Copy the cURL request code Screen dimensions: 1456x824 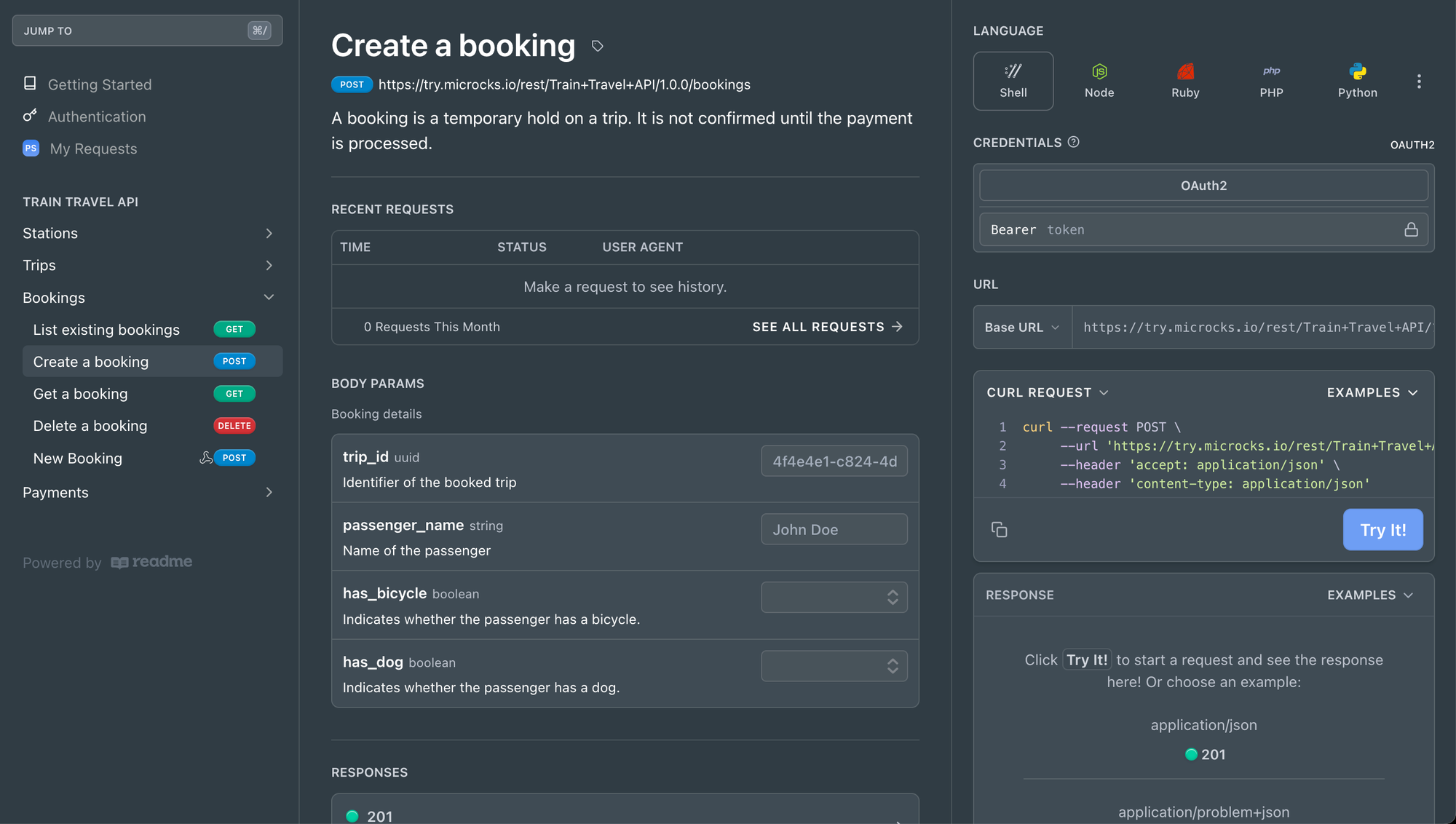(x=999, y=530)
